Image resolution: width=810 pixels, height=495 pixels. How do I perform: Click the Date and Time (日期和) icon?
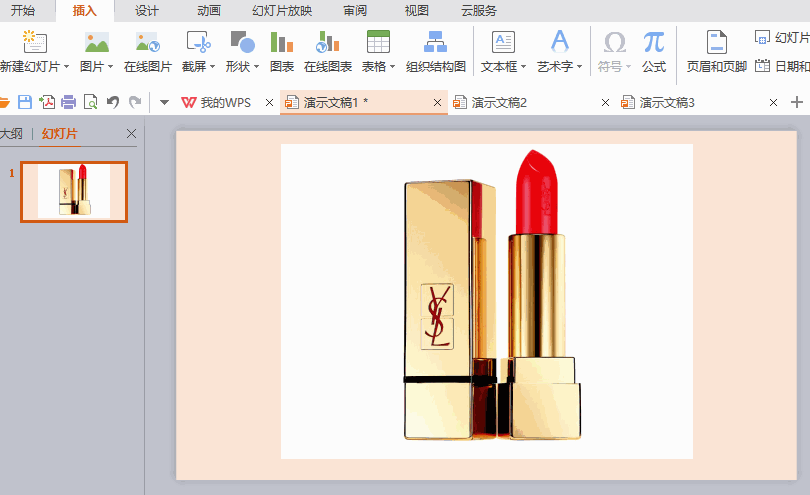[762, 66]
